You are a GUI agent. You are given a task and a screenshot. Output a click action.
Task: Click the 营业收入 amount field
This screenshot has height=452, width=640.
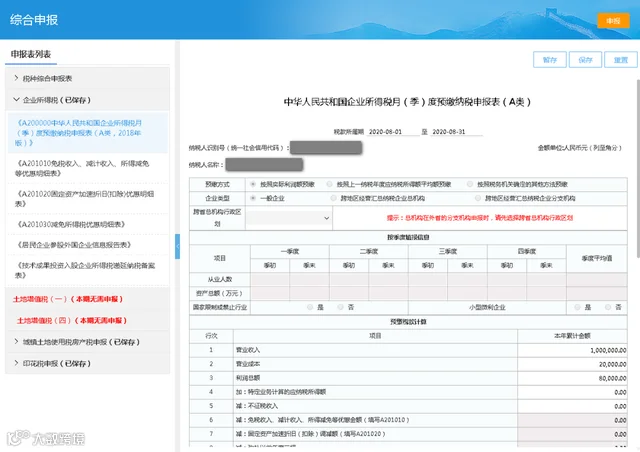point(572,350)
